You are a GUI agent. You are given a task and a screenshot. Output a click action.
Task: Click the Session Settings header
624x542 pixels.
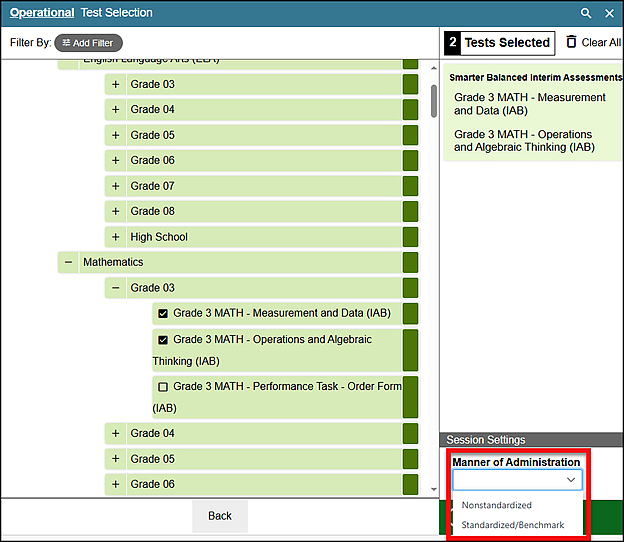[x=532, y=440]
